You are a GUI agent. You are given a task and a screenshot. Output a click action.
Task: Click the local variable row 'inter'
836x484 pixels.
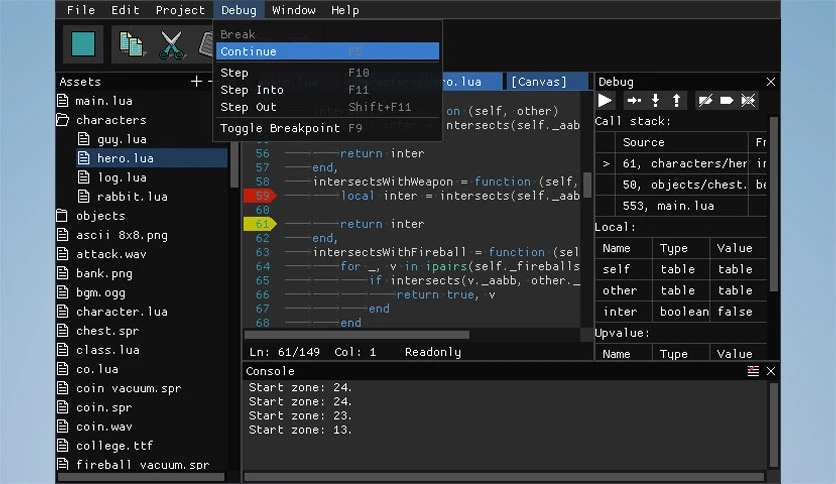point(681,311)
